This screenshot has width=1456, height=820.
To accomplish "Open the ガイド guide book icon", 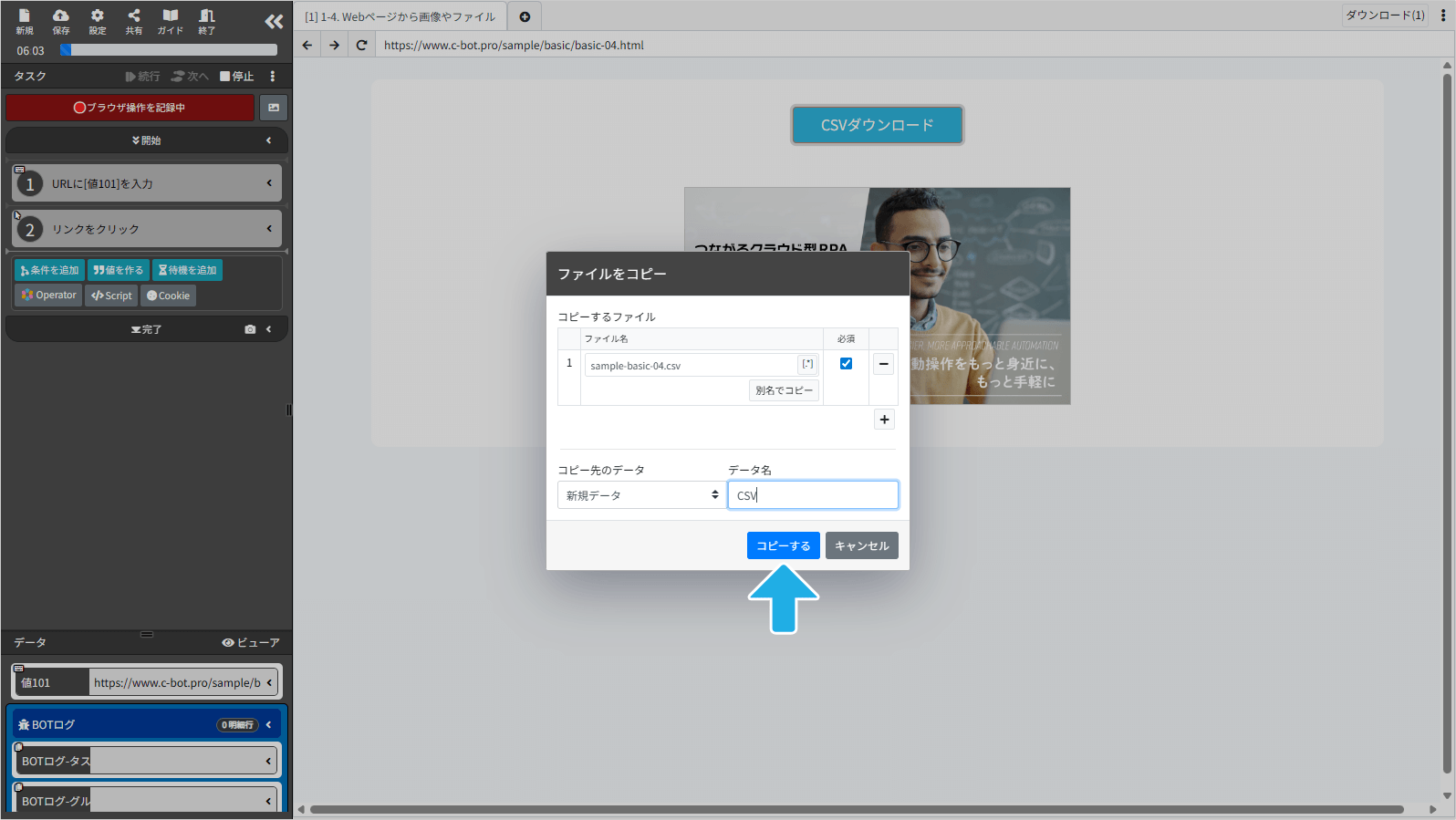I will pyautogui.click(x=171, y=21).
